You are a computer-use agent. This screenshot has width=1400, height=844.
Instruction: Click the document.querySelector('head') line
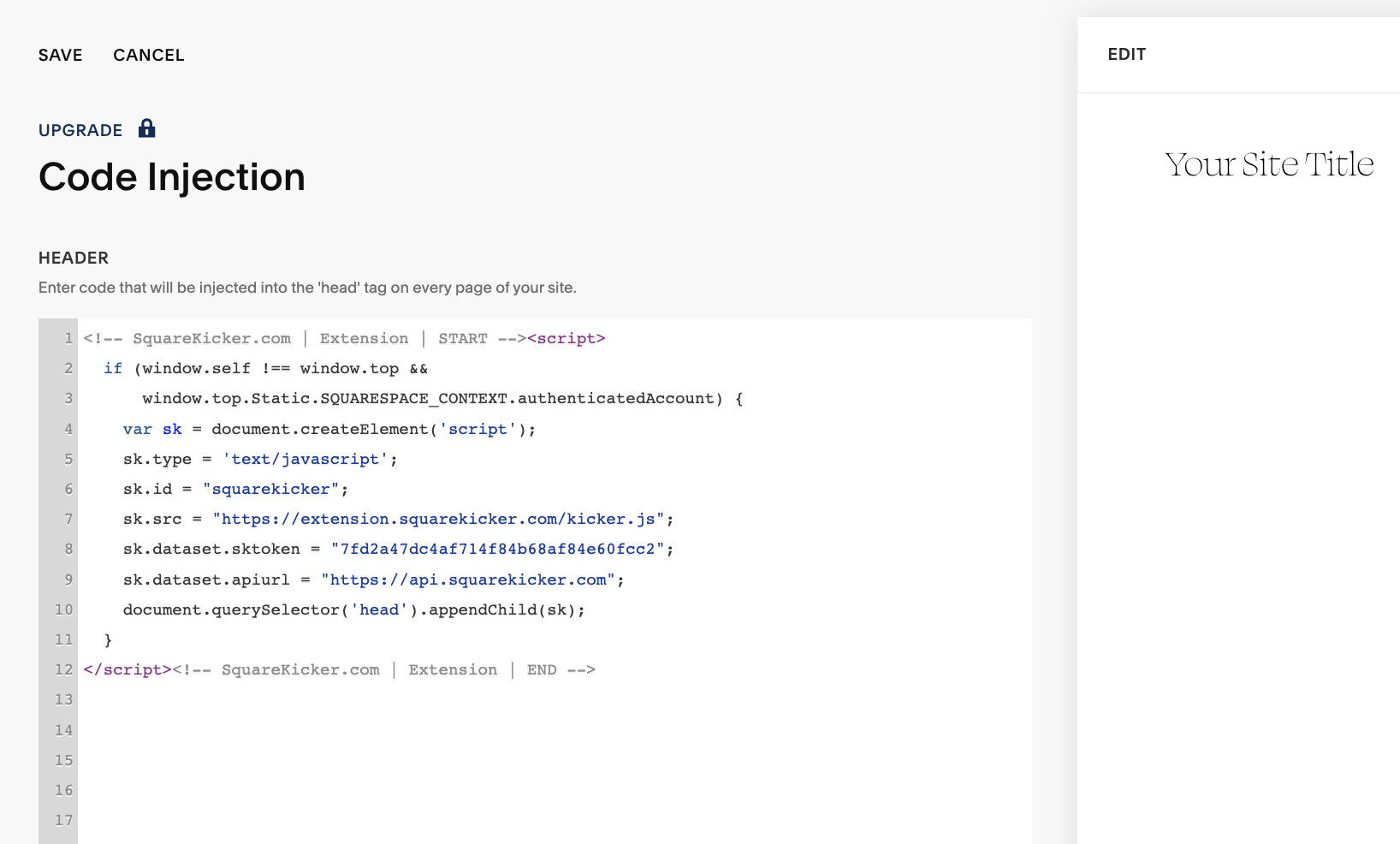click(353, 609)
